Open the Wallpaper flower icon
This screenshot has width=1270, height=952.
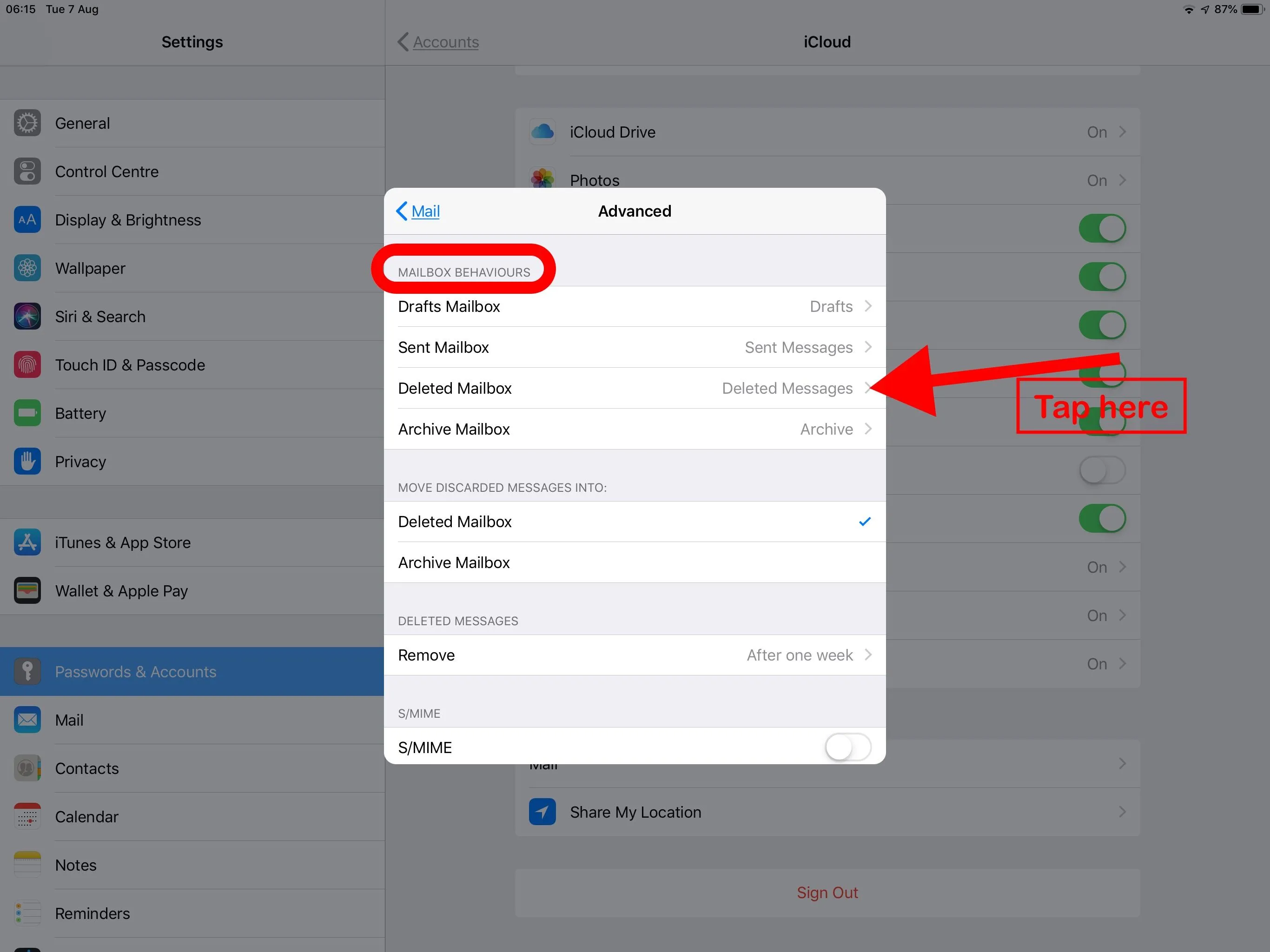point(27,268)
